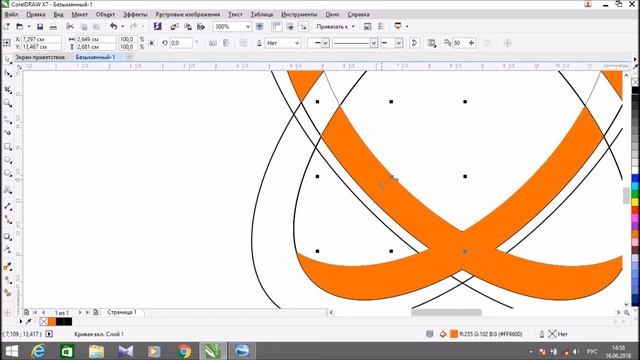
Task: Click the Publish to PDF icon
Action: click(201, 27)
